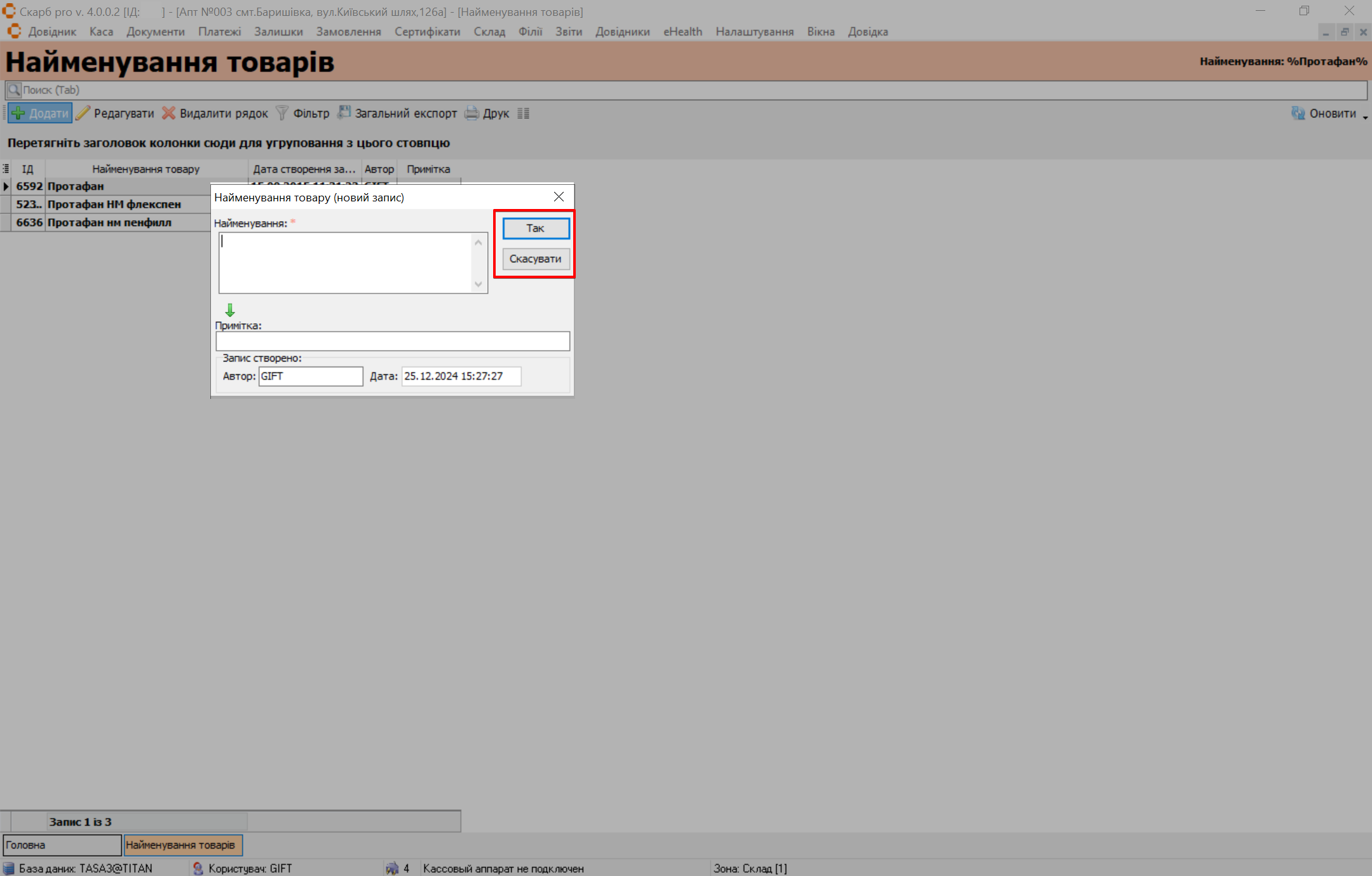This screenshot has height=876, width=1372.
Task: Click into the Примітка field
Action: coord(392,342)
